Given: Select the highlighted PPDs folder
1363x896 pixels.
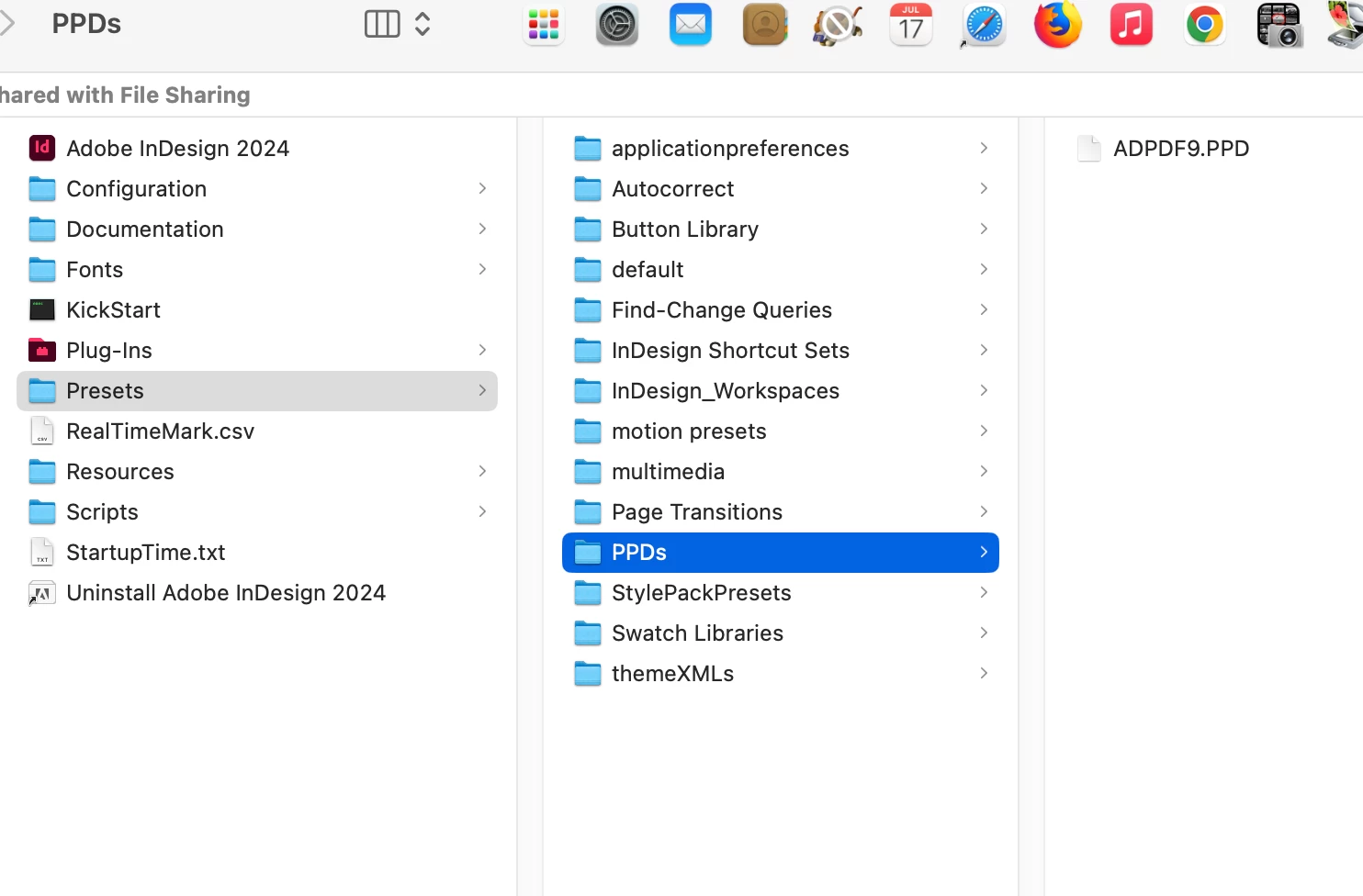Looking at the screenshot, I should pyautogui.click(x=781, y=553).
